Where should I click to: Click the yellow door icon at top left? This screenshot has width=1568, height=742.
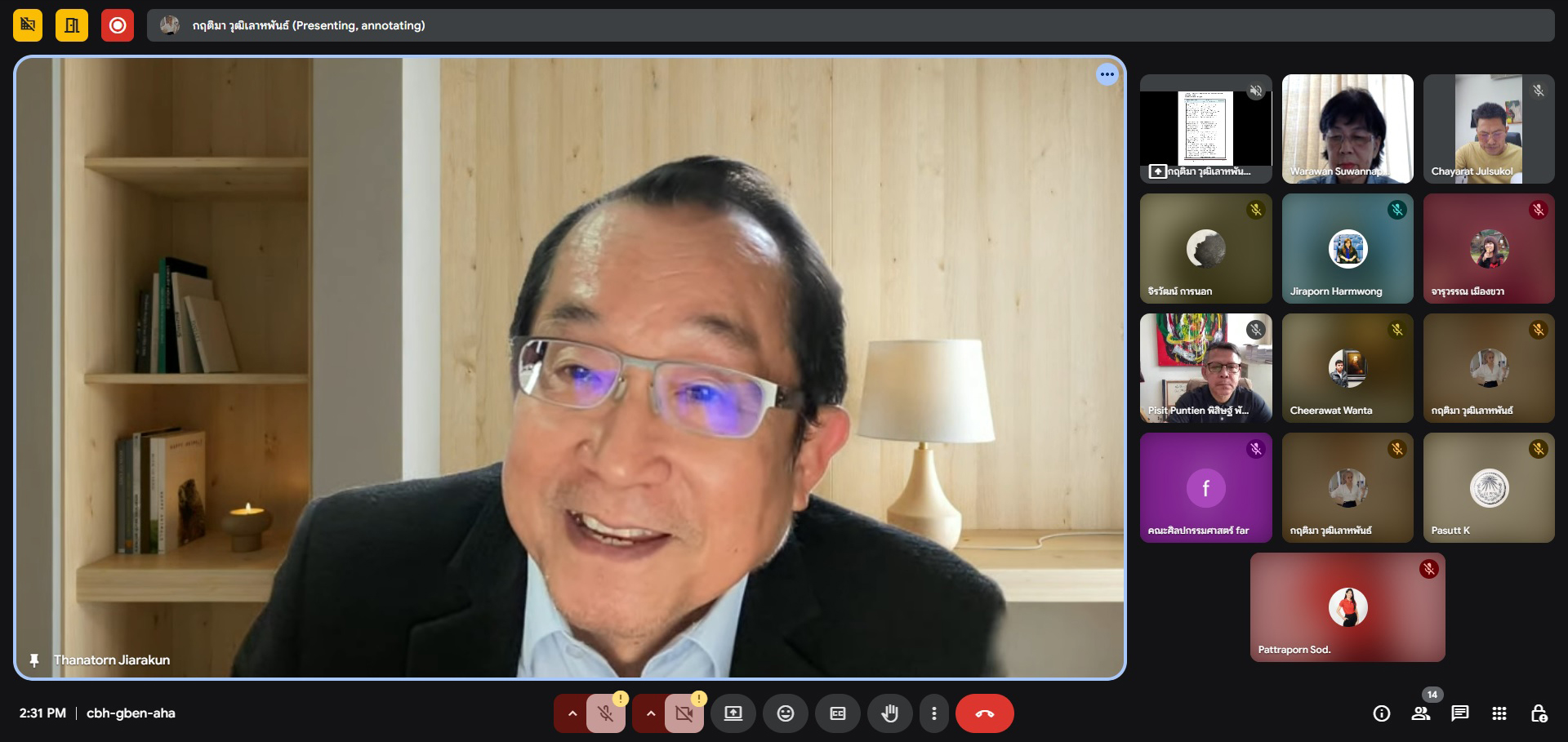pos(72,25)
